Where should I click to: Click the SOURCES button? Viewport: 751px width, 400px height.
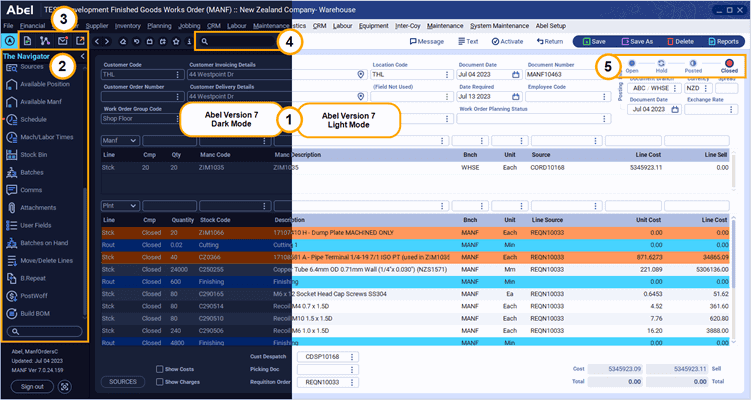point(123,381)
